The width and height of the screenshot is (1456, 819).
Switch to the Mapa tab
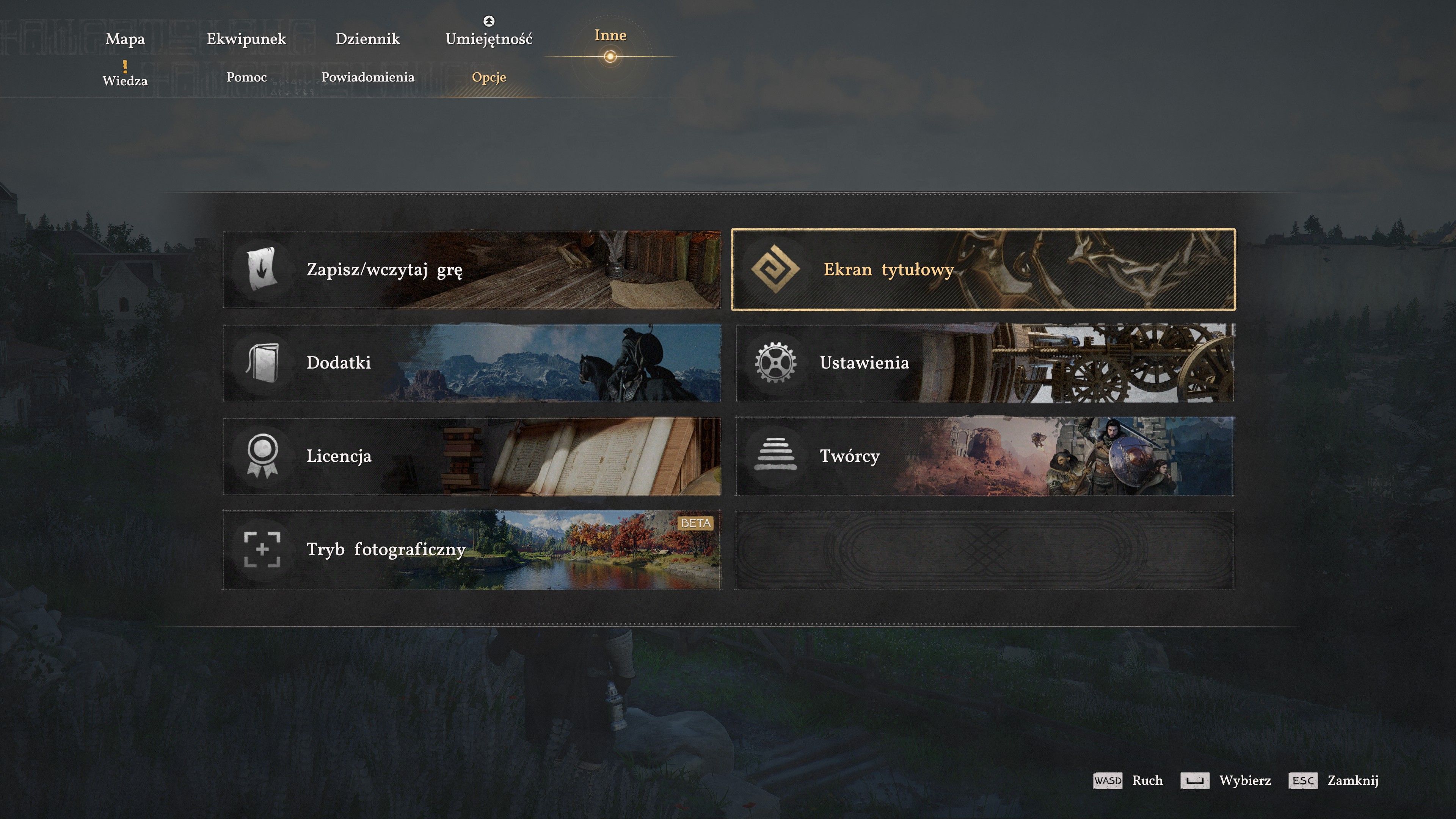point(125,39)
